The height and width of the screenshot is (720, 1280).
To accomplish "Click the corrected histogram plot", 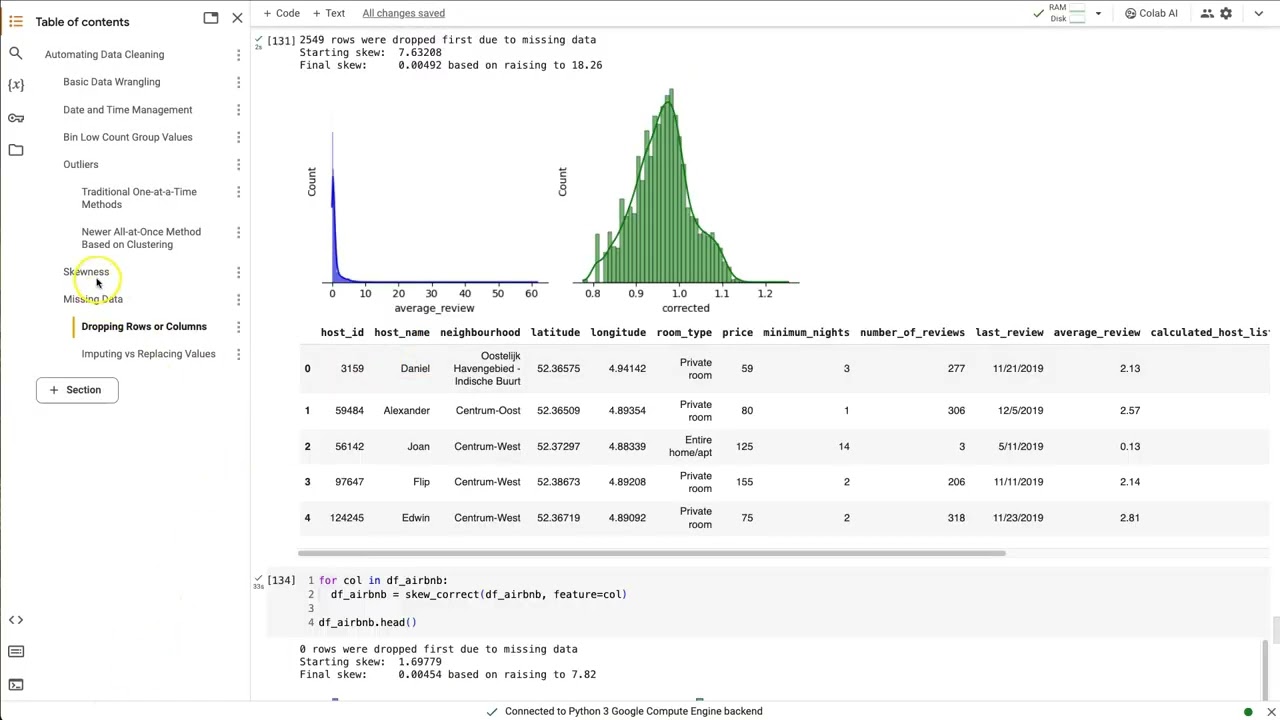I will [x=686, y=200].
